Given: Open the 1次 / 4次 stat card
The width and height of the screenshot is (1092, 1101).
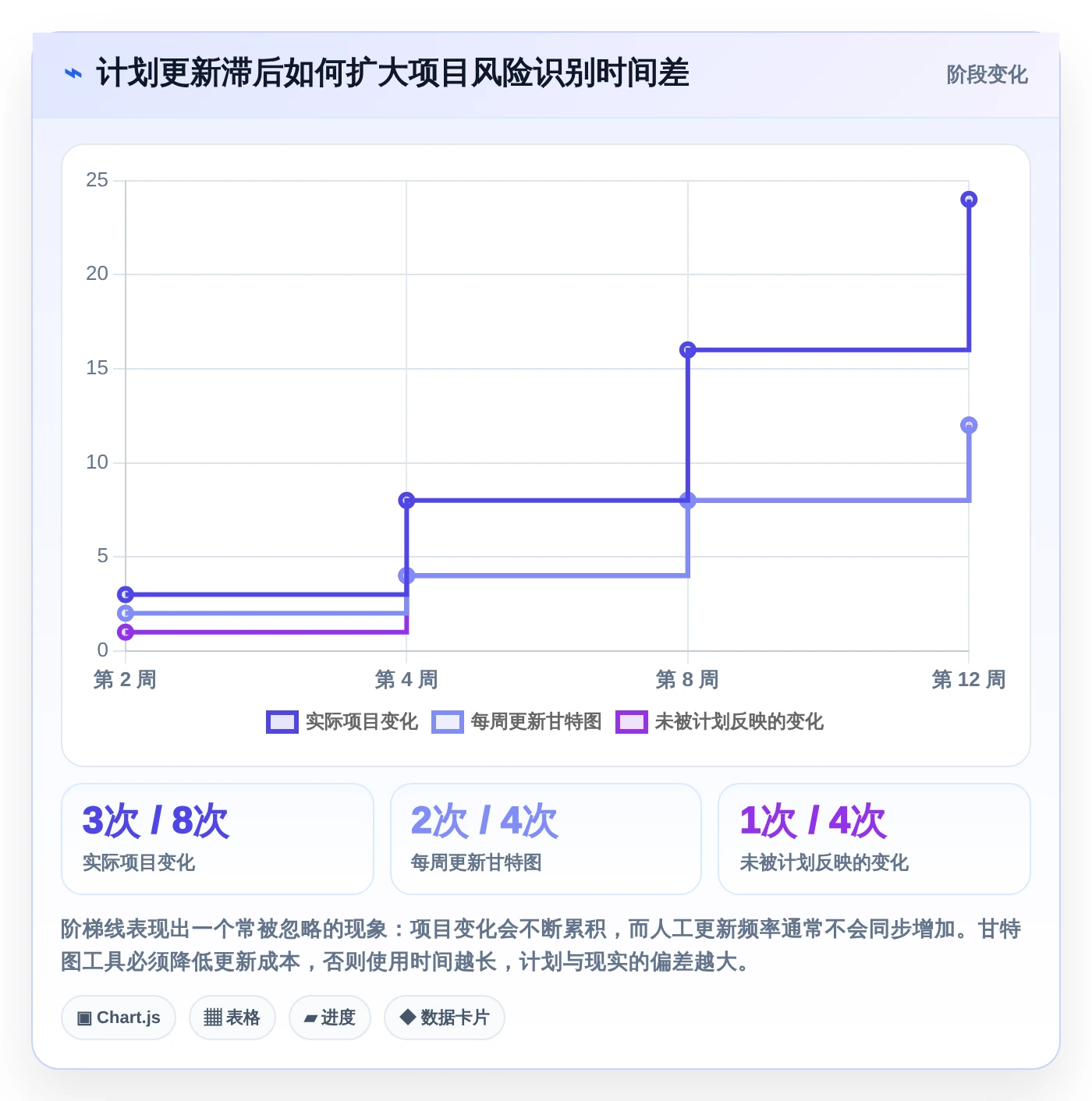Looking at the screenshot, I should click(x=874, y=839).
